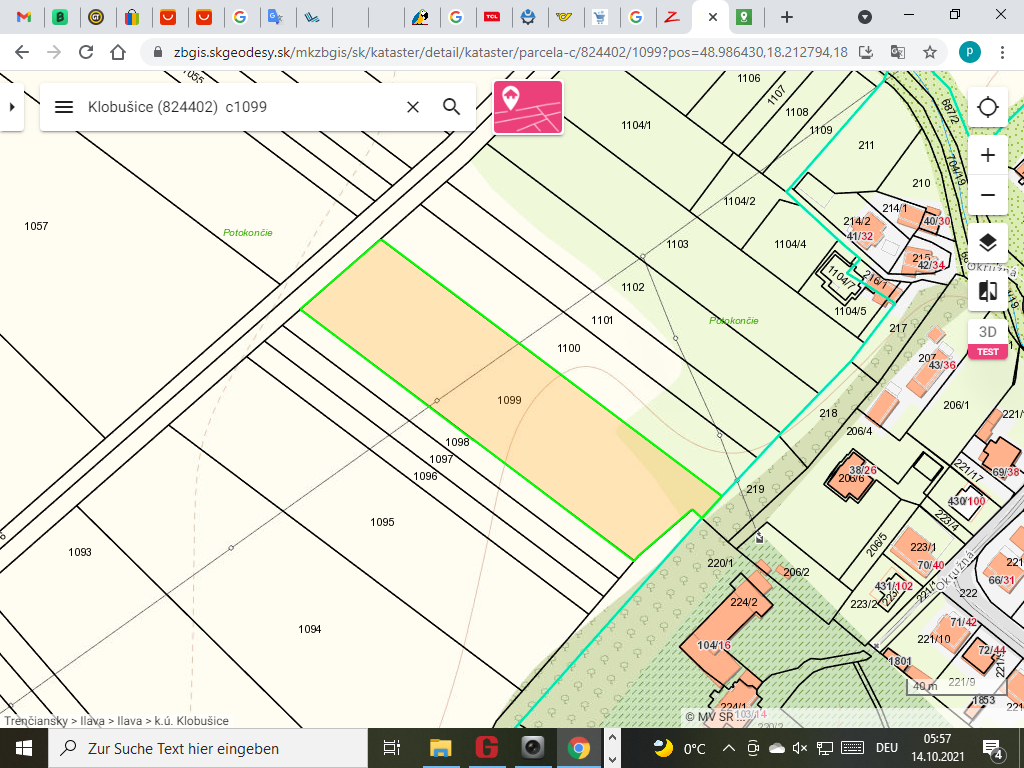This screenshot has width=1024, height=768.
Task: Toggle the map compare swipe view
Action: [x=988, y=291]
